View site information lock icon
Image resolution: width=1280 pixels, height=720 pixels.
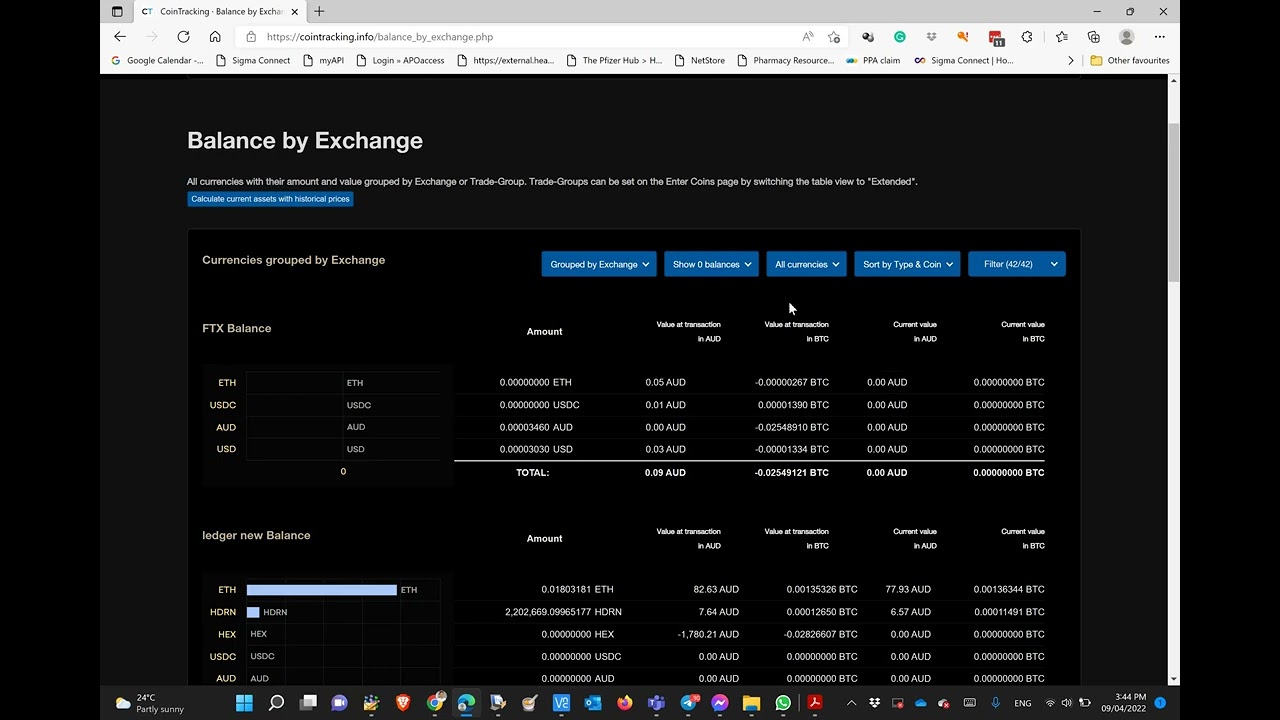click(x=251, y=37)
